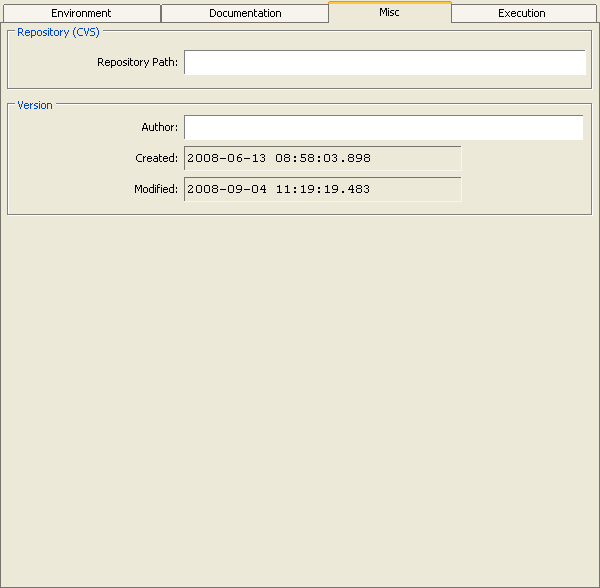
Task: Switch to the Environment tab
Action: tap(81, 14)
